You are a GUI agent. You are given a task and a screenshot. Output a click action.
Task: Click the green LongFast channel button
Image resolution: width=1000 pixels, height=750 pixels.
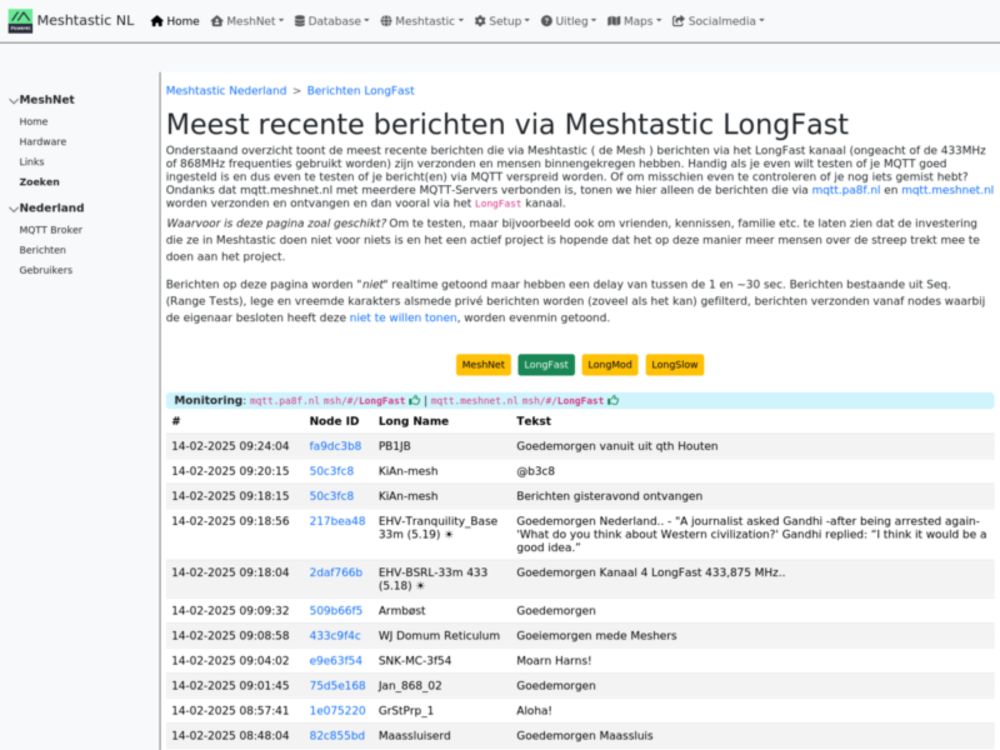pyautogui.click(x=546, y=365)
